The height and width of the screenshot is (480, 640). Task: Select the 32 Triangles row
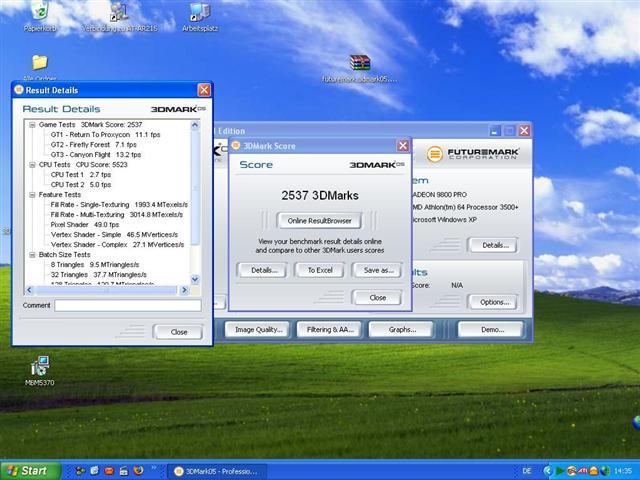(98, 275)
